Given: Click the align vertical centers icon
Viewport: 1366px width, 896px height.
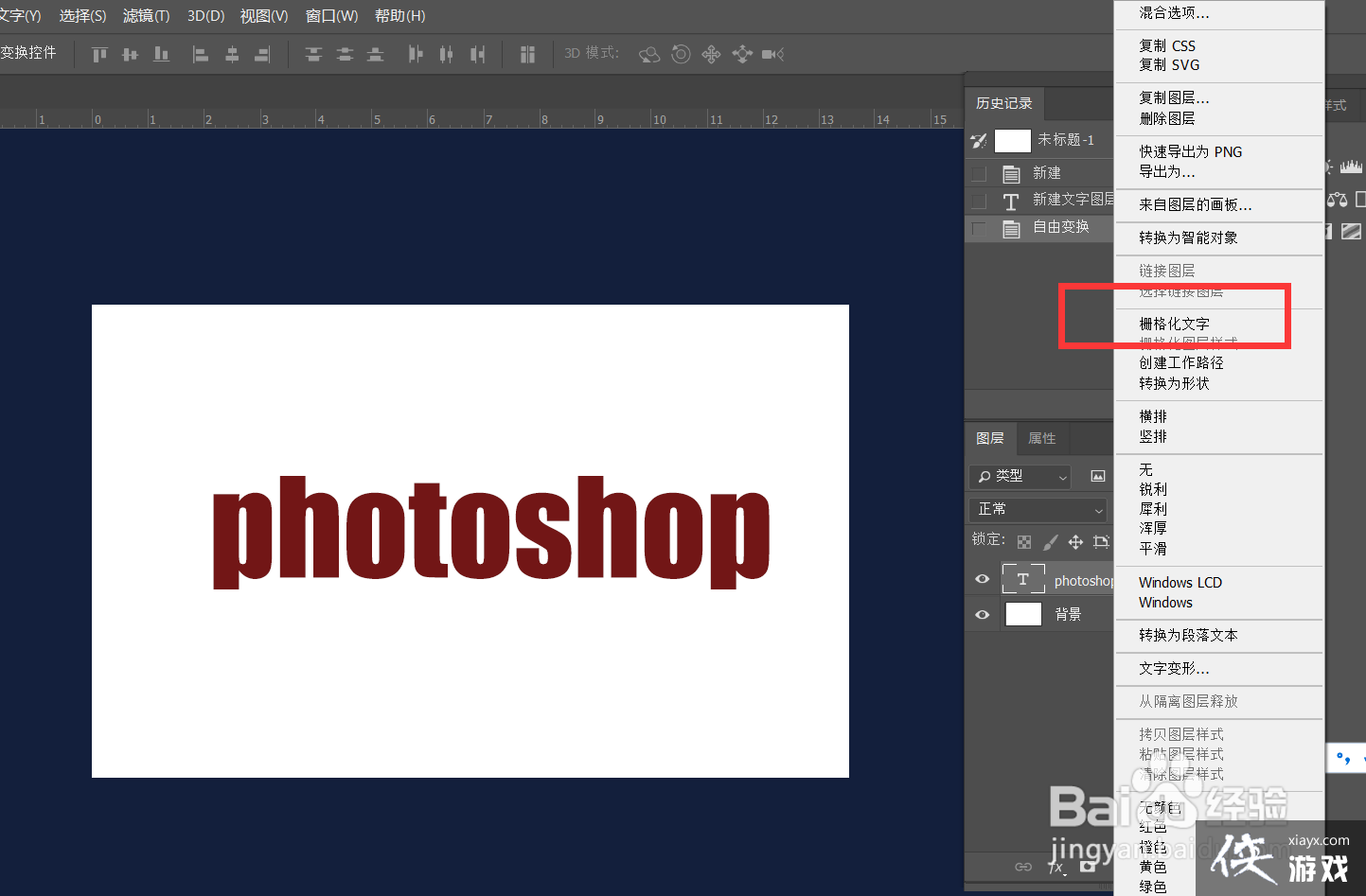Looking at the screenshot, I should click(131, 54).
